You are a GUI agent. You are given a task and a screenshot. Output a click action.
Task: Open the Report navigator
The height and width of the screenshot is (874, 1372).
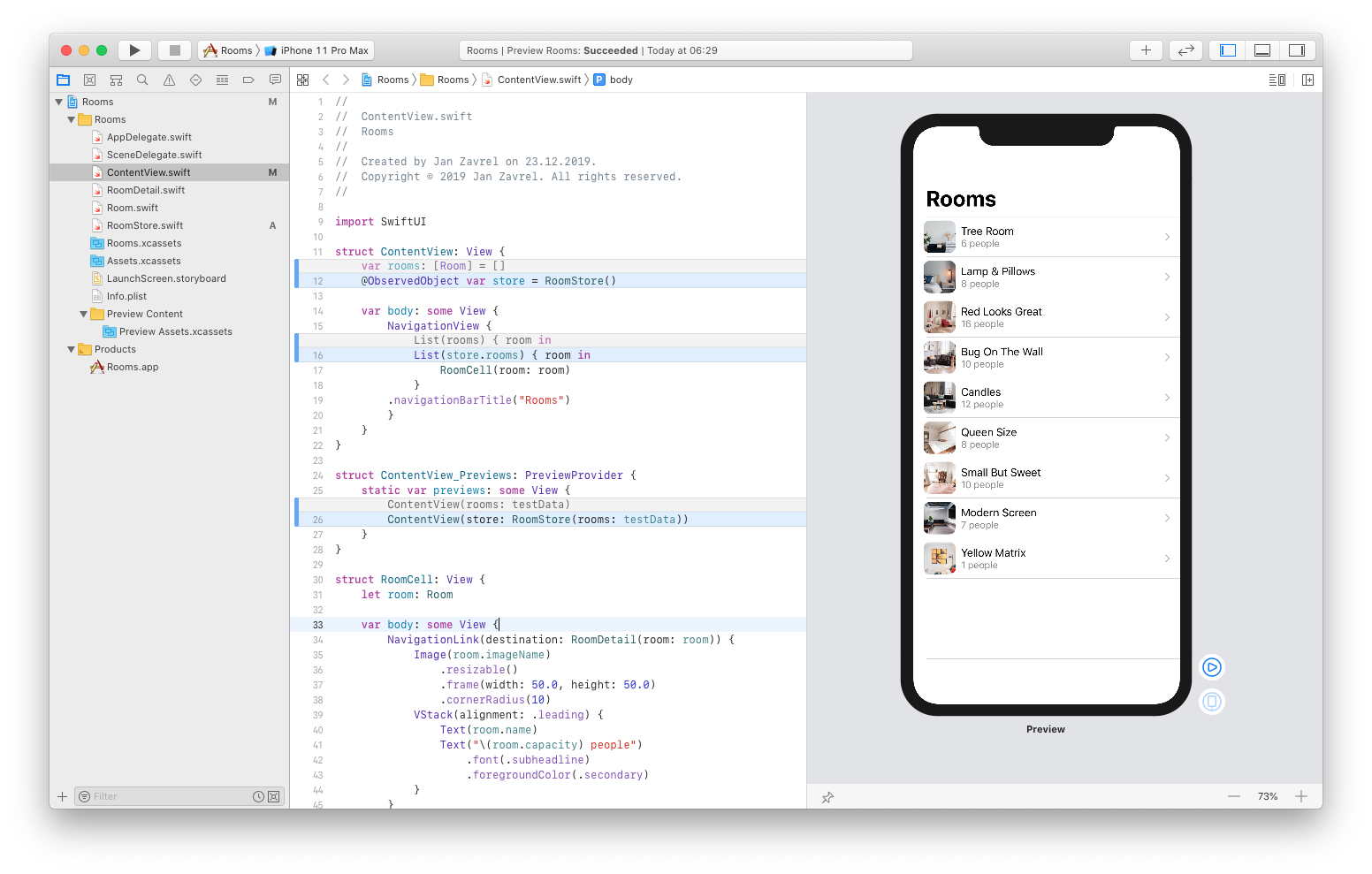(275, 80)
